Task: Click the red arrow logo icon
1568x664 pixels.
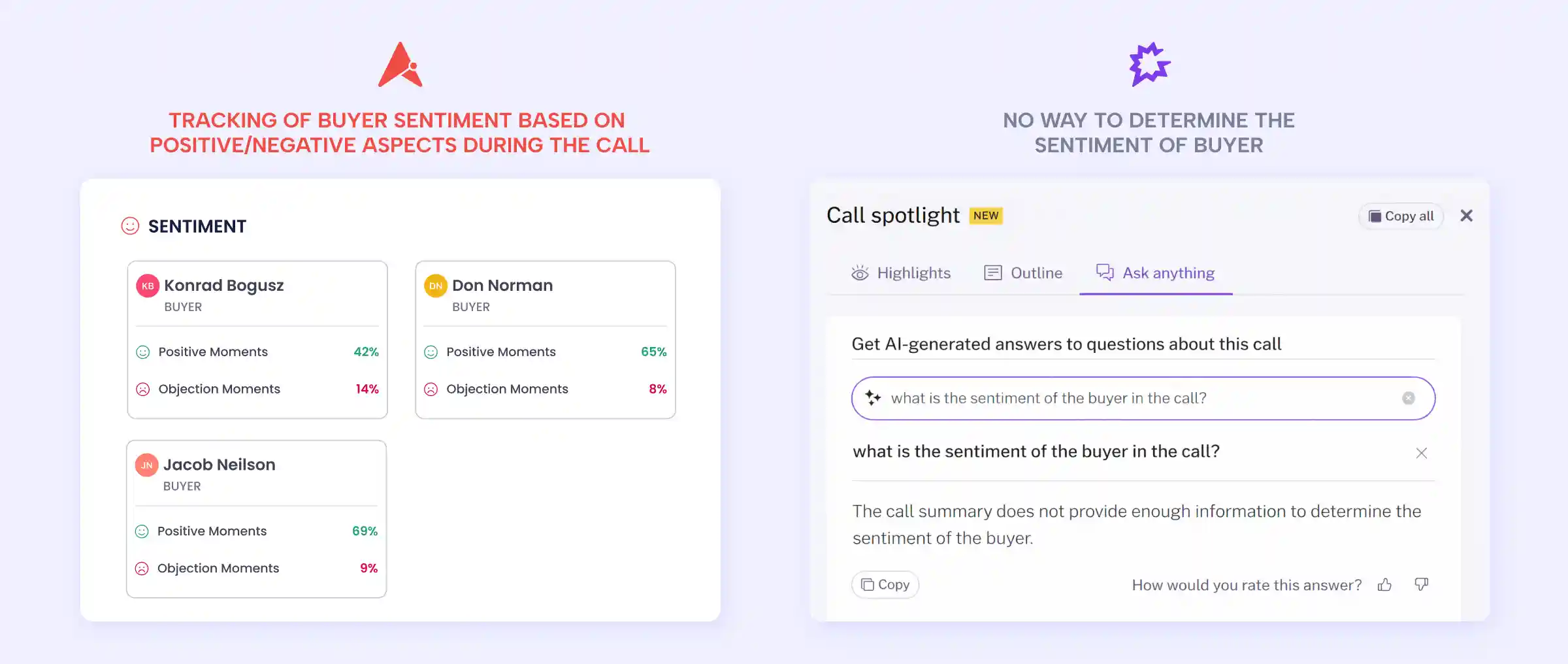Action: pos(400,65)
